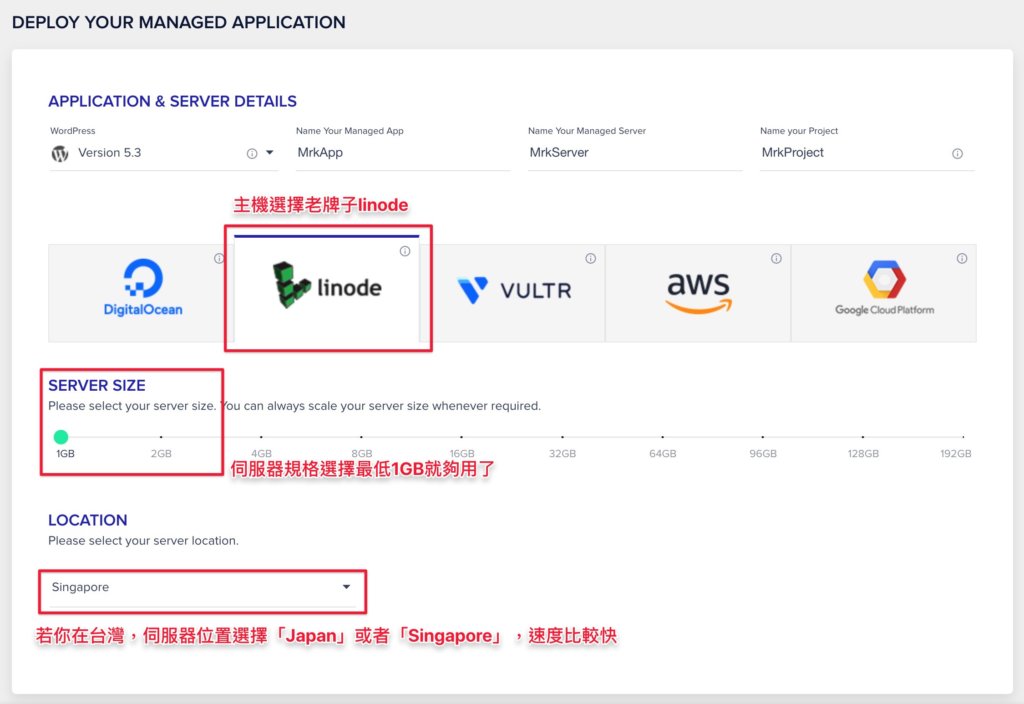The width and height of the screenshot is (1024, 704).
Task: Open info icon on DigitalOcean card
Action: (x=219, y=259)
